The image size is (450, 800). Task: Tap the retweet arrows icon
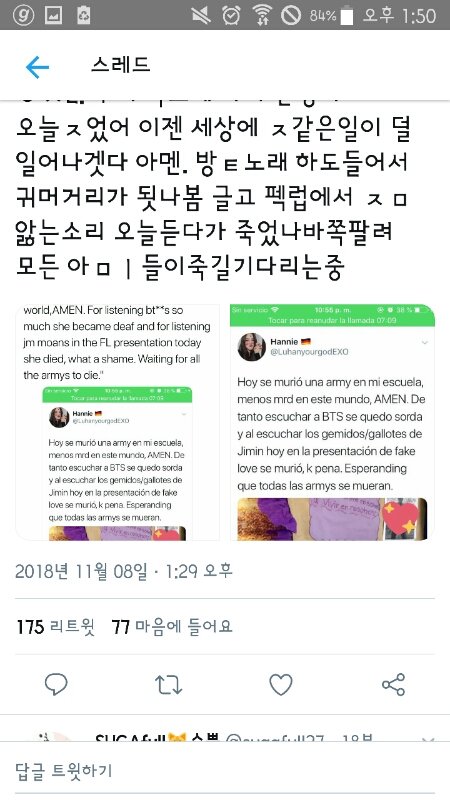[x=168, y=685]
